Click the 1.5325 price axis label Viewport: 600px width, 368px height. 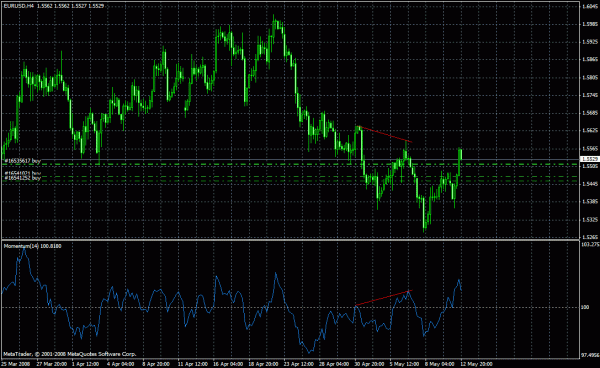[590, 219]
